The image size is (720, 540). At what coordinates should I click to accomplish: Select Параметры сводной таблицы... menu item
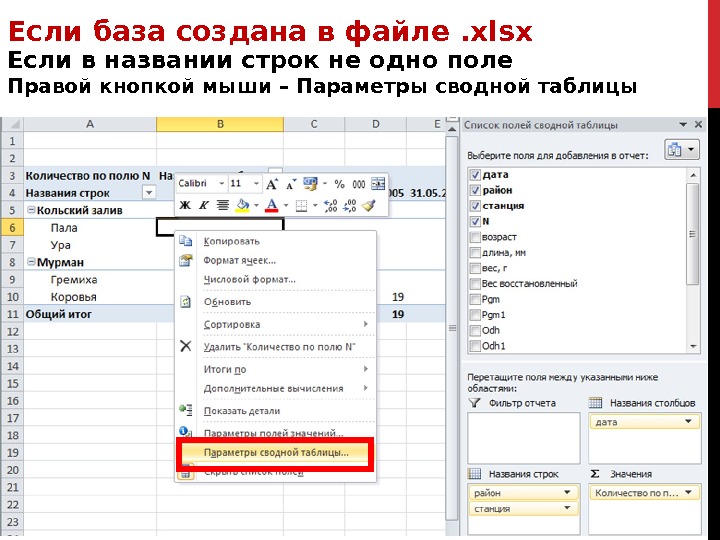[276, 452]
